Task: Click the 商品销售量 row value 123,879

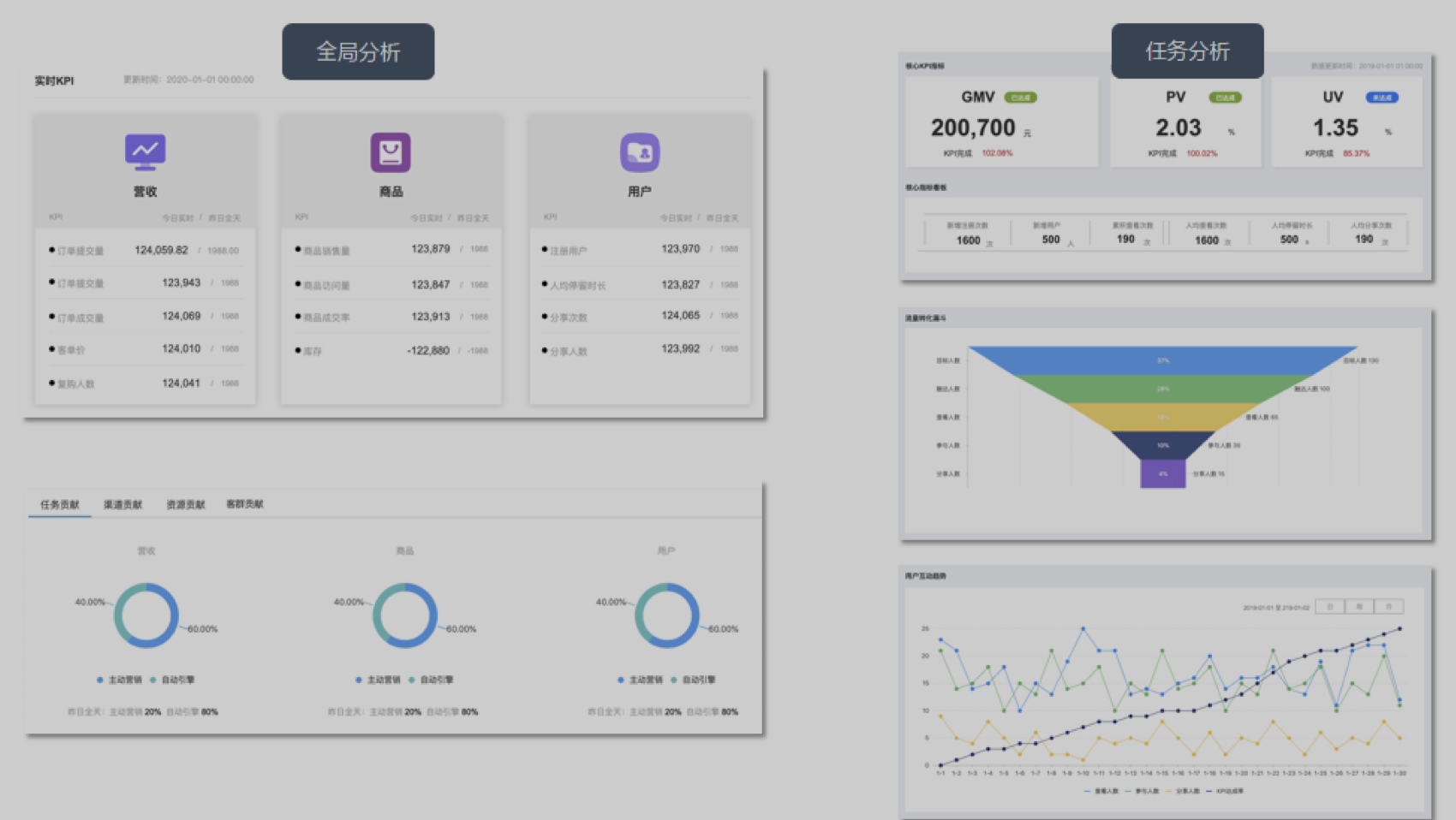Action: coord(431,249)
